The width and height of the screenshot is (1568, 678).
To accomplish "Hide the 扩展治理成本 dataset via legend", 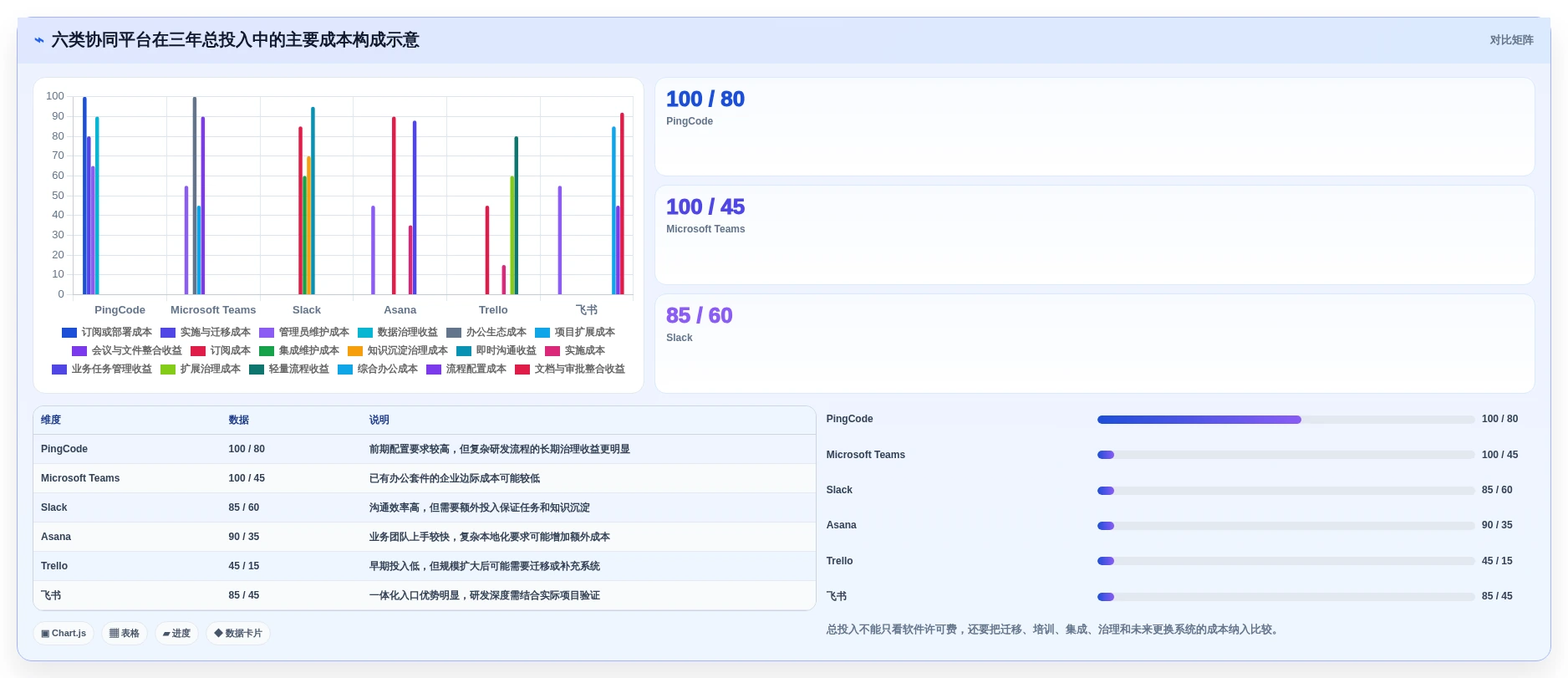I will (201, 370).
